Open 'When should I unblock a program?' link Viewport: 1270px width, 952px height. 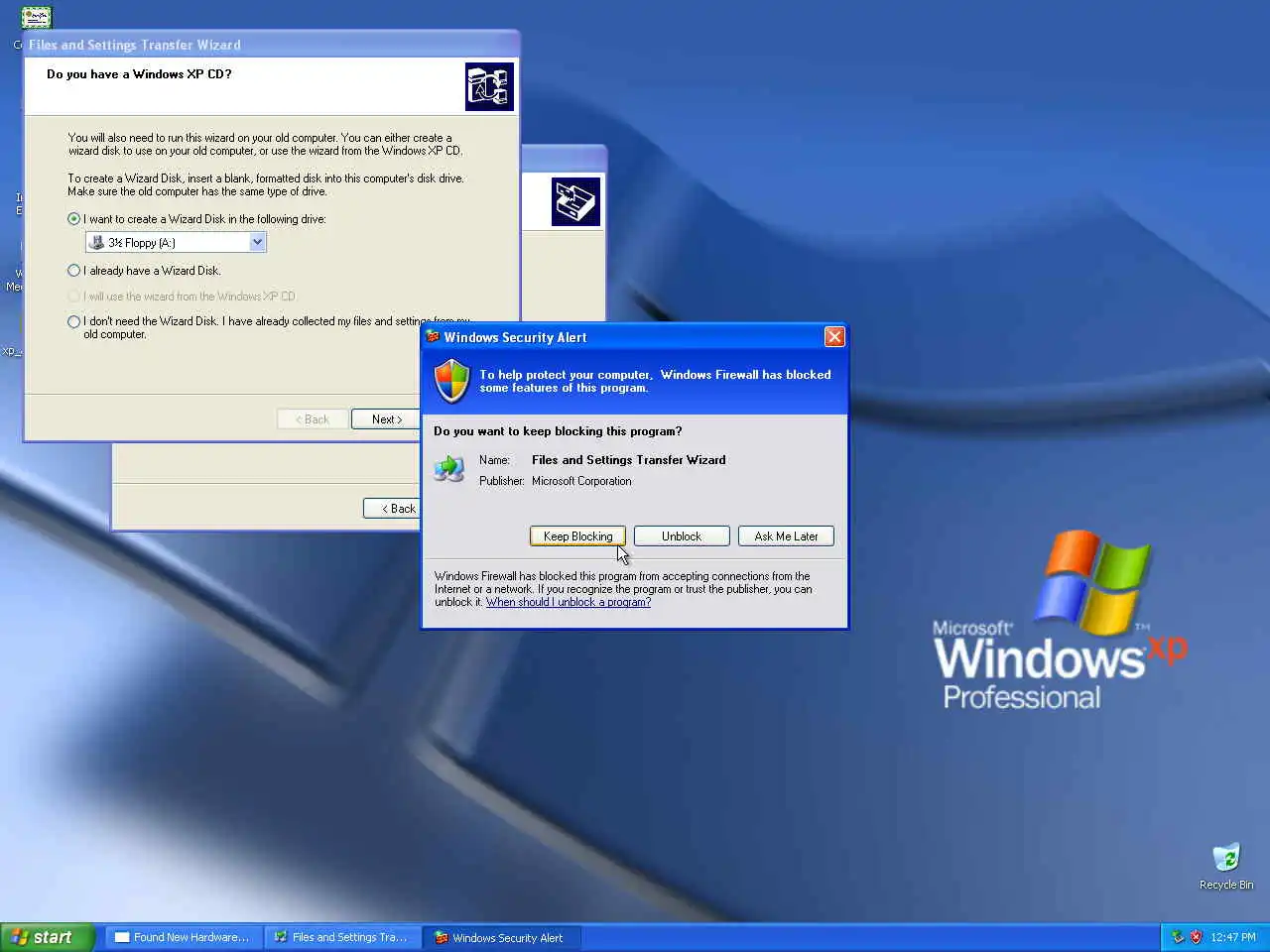coord(569,602)
